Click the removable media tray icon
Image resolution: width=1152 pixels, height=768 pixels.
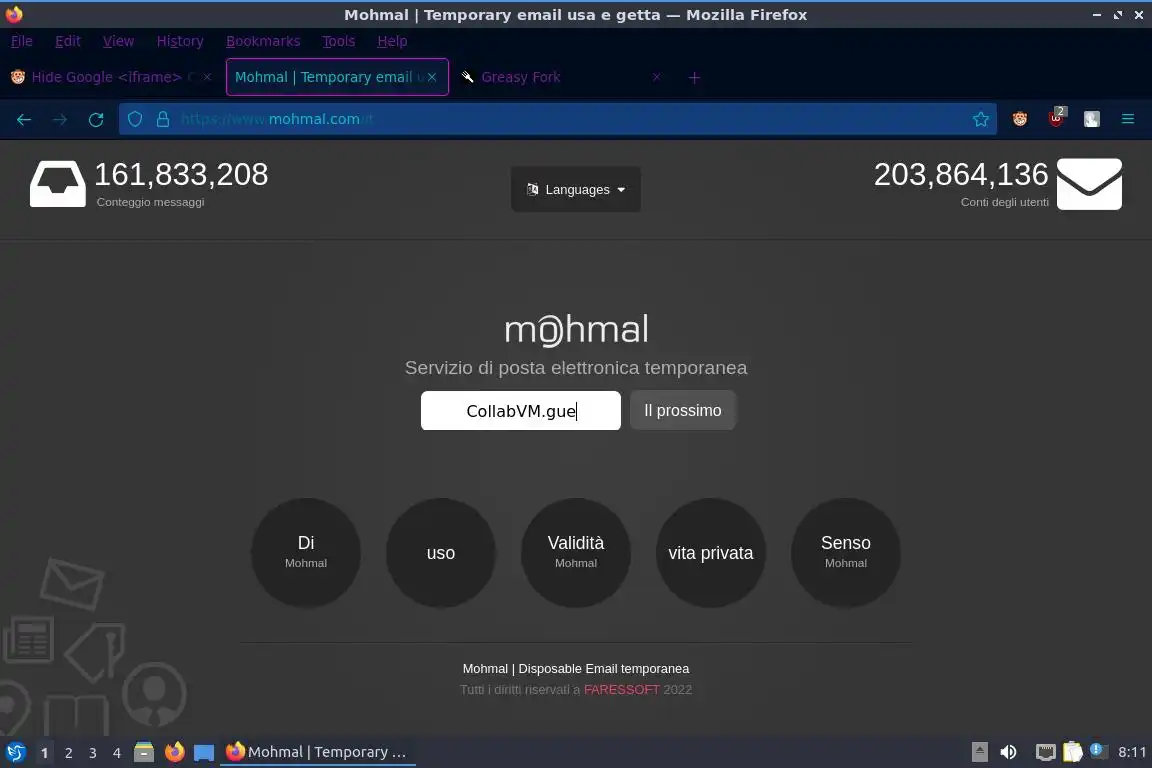pyautogui.click(x=979, y=752)
